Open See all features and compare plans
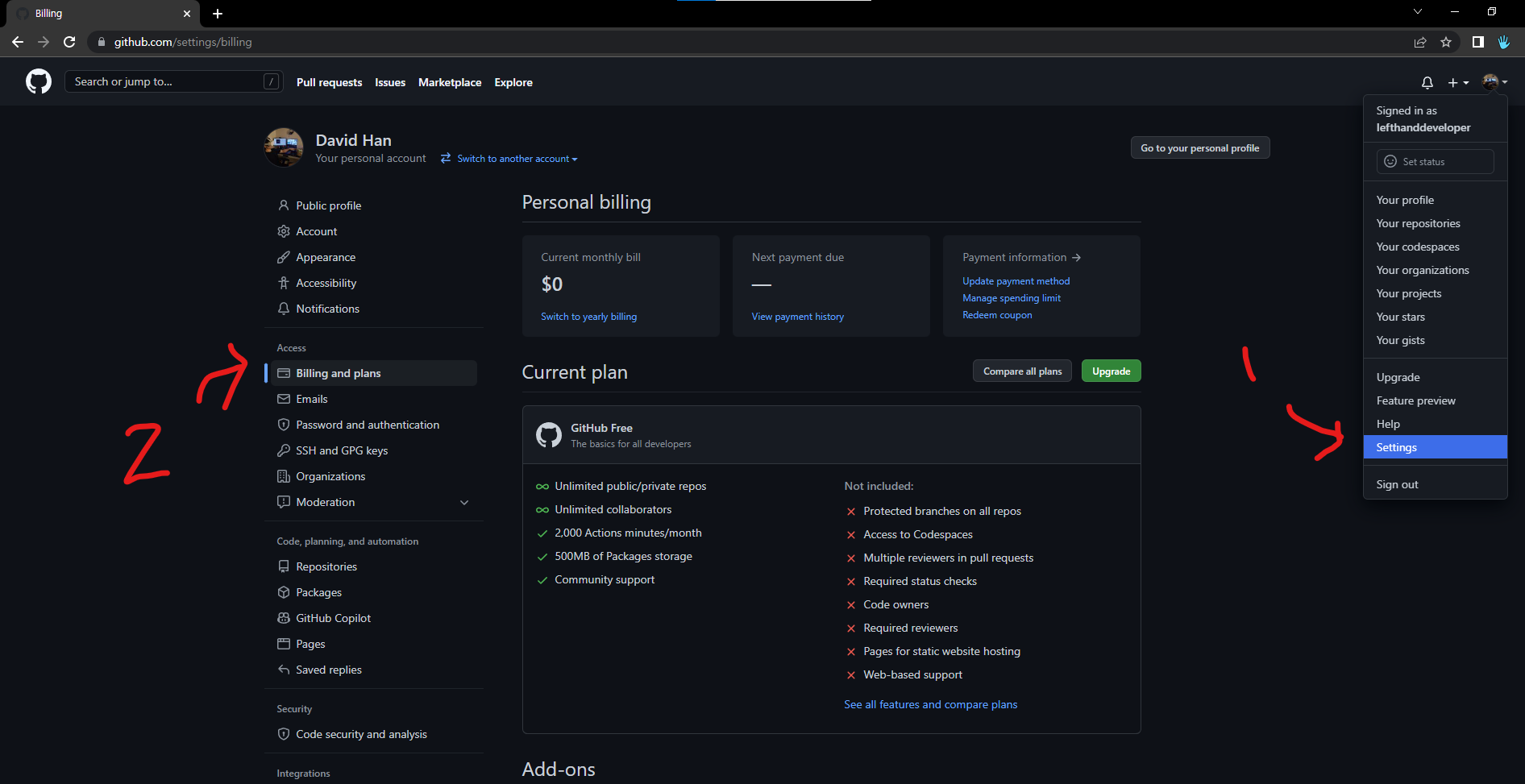This screenshot has width=1525, height=784. click(x=930, y=704)
